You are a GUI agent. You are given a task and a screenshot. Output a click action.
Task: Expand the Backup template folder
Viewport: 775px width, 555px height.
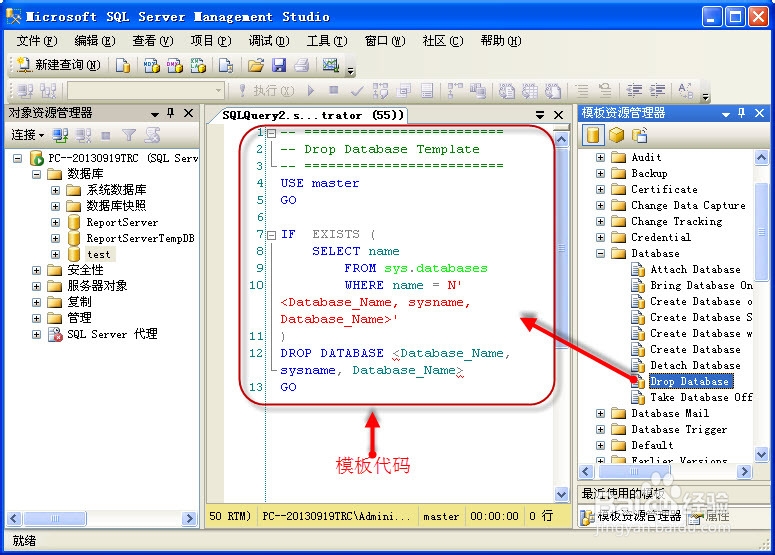click(600, 173)
